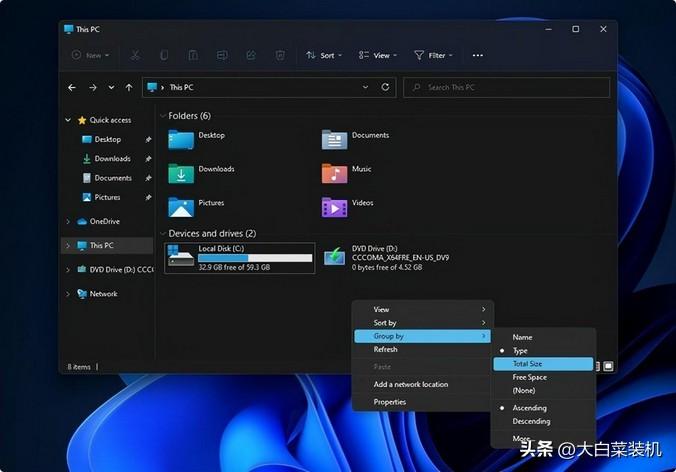Click the Rename icon in toolbar

click(222, 55)
